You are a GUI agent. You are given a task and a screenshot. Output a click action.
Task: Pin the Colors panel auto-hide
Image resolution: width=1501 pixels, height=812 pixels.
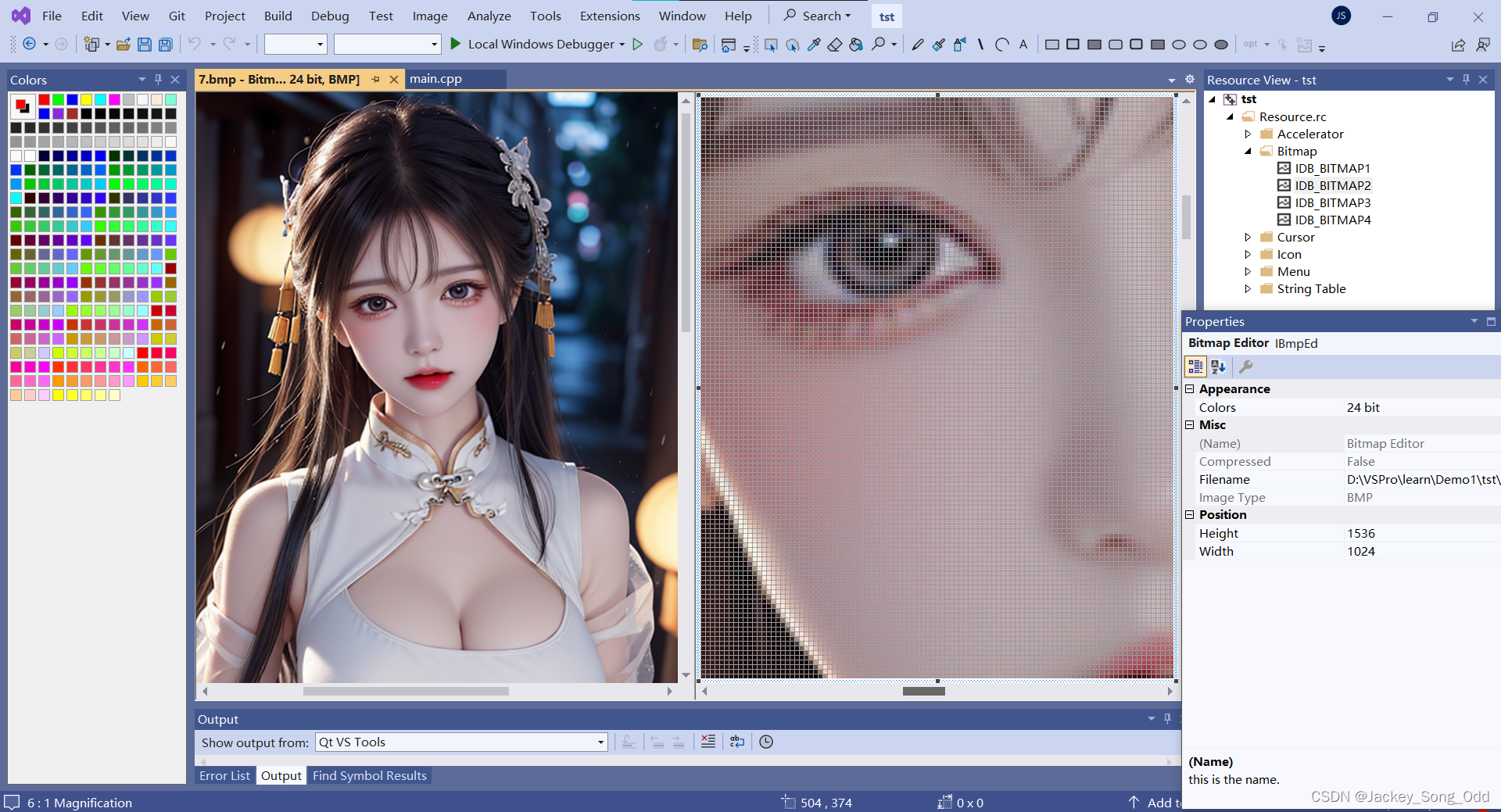tap(158, 80)
